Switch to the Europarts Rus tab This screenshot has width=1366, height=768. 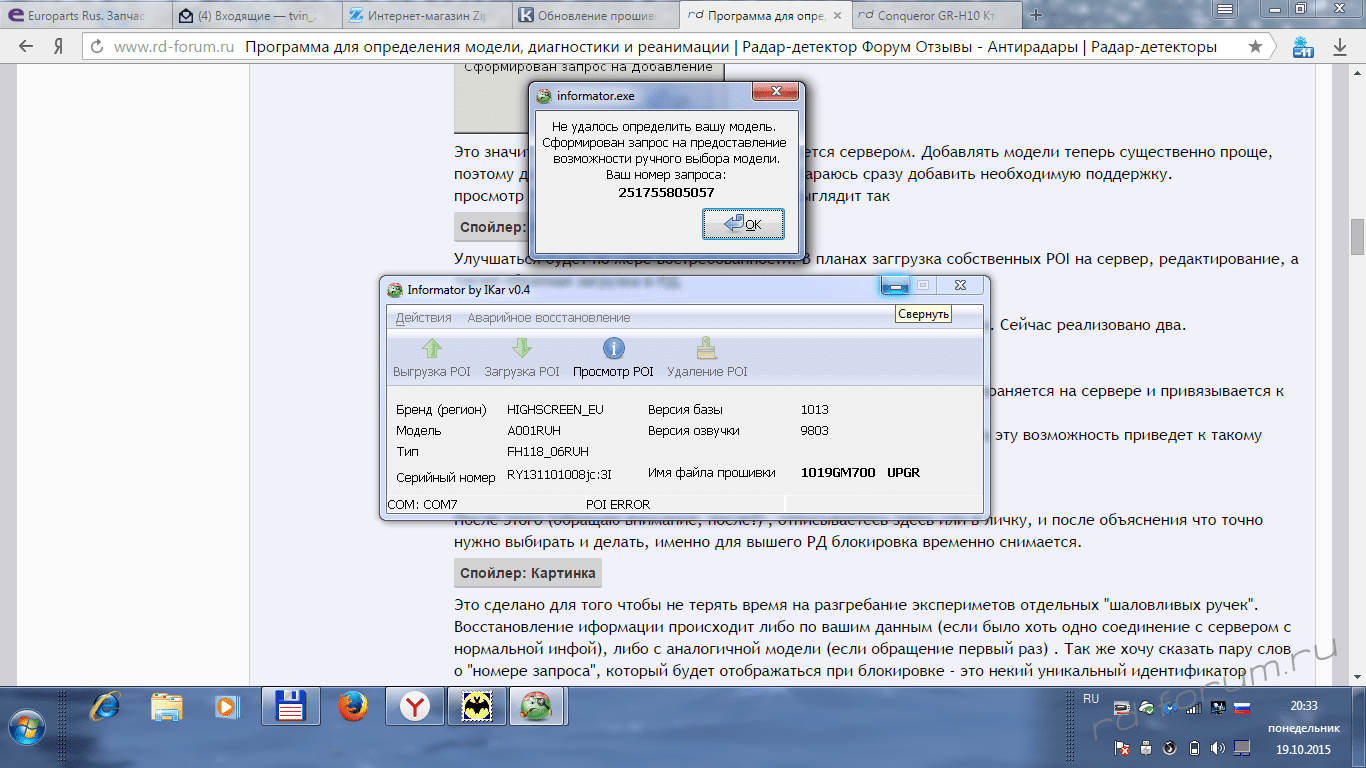coord(83,15)
